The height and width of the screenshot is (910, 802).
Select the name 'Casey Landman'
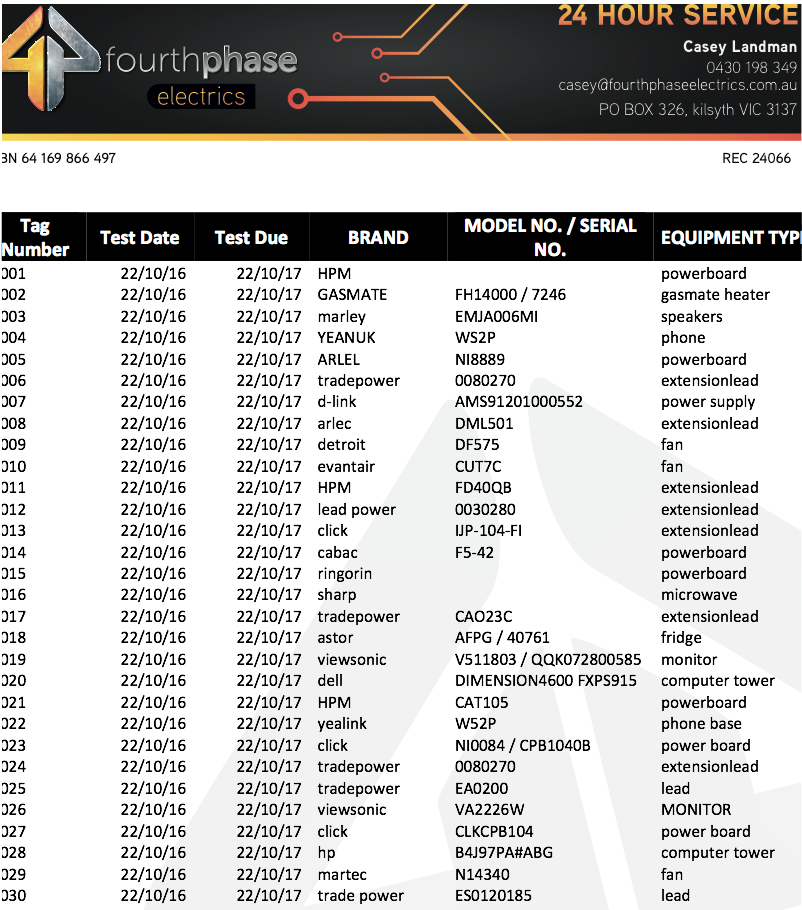[x=740, y=46]
